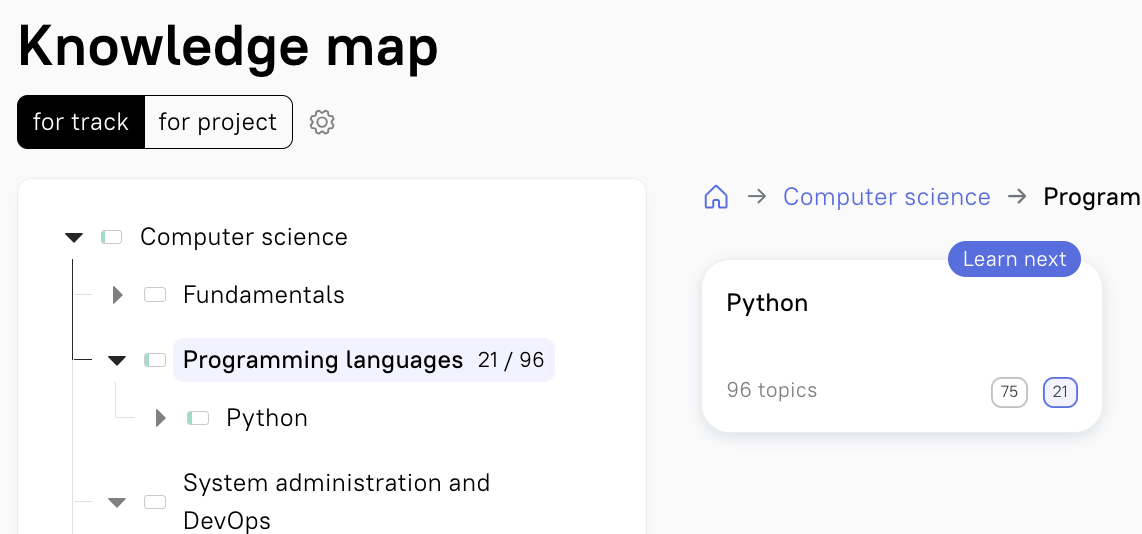Switch to the 'for track' view

(81, 122)
